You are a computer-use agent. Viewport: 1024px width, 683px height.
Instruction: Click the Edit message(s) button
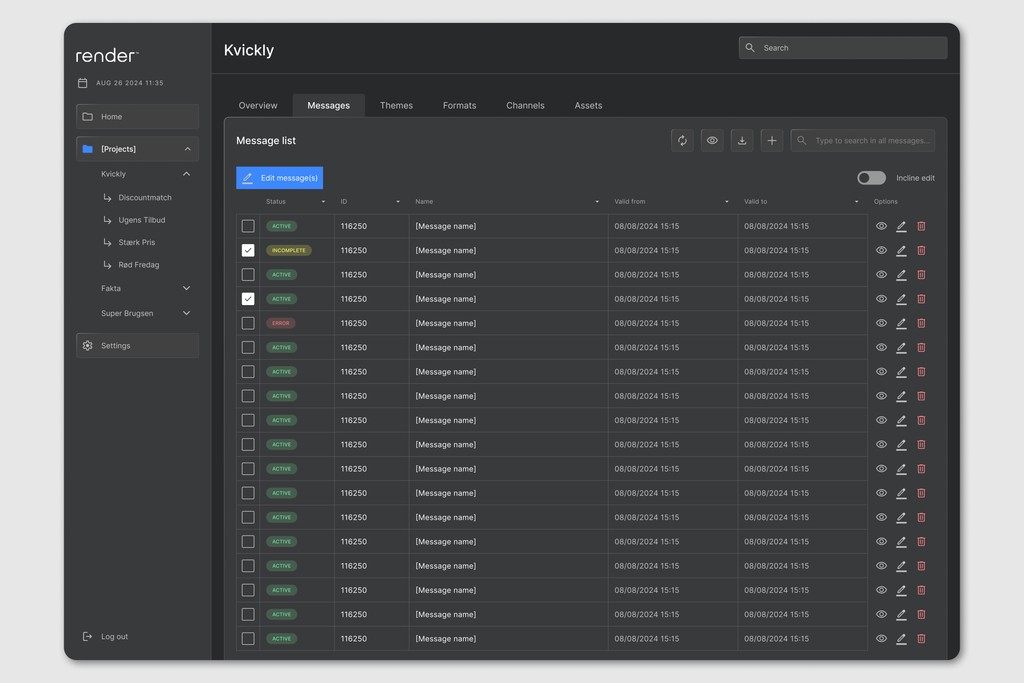coord(280,178)
